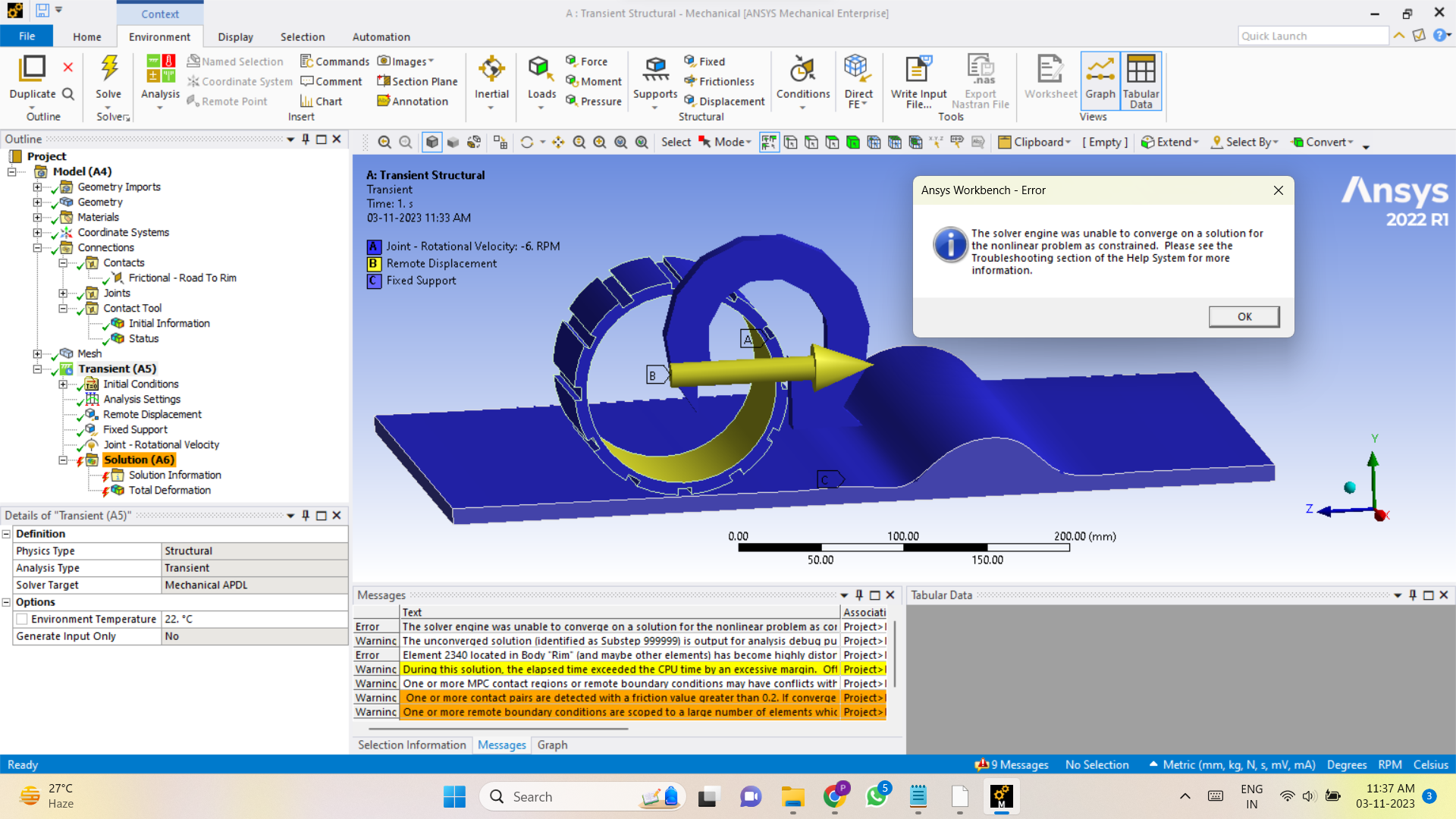The width and height of the screenshot is (1456, 819).
Task: Click the Direct FE icon
Action: [x=856, y=68]
